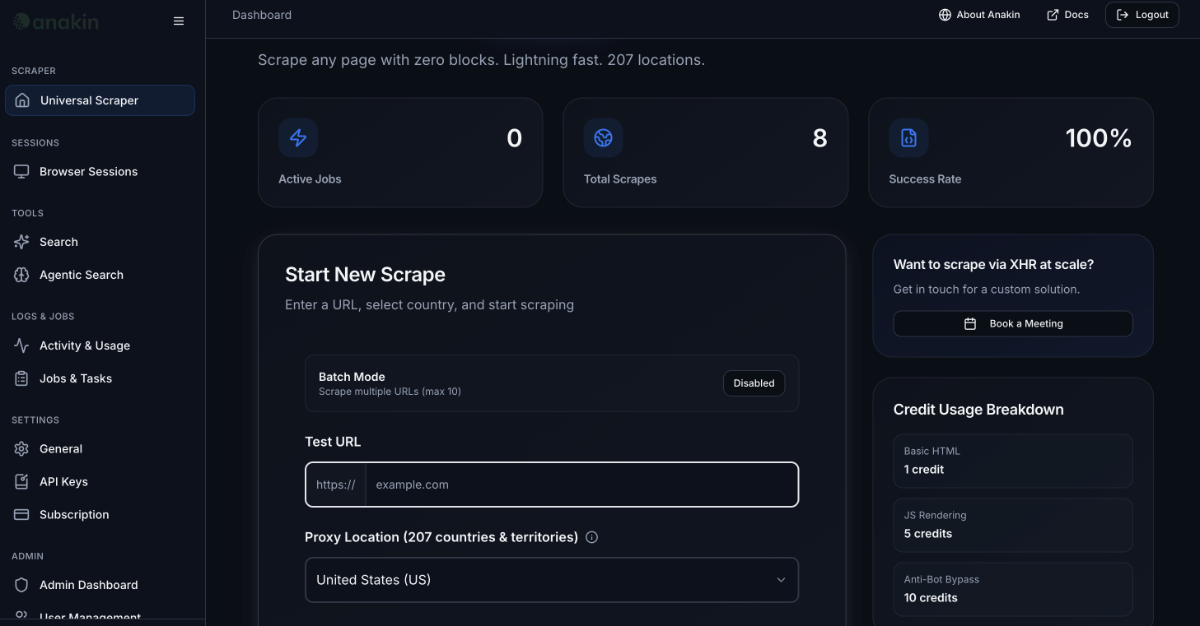This screenshot has height=626, width=1200.
Task: Click the Total Scrapes globe icon
Action: point(603,138)
